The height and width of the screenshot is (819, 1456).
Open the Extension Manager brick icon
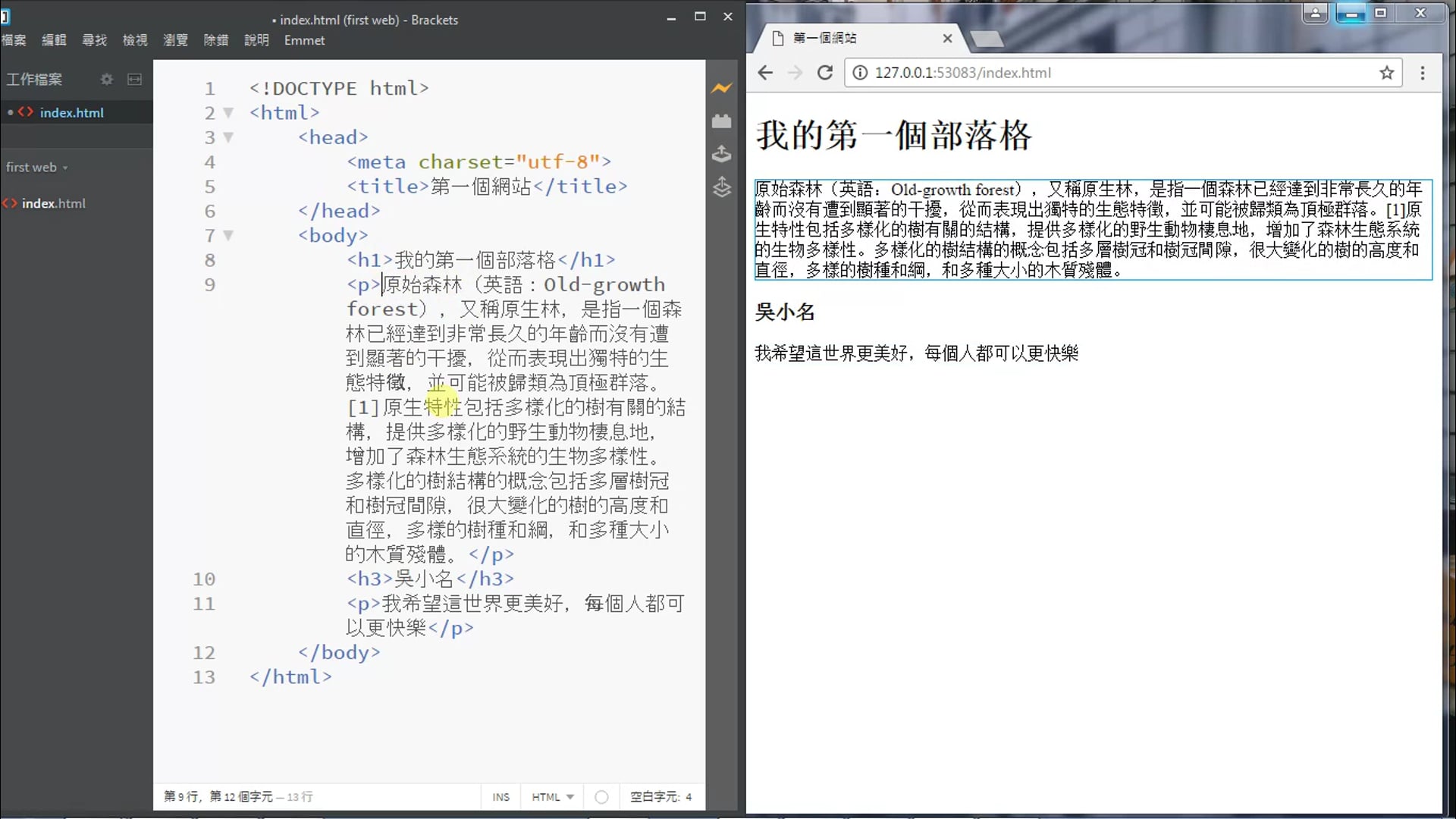click(x=721, y=121)
